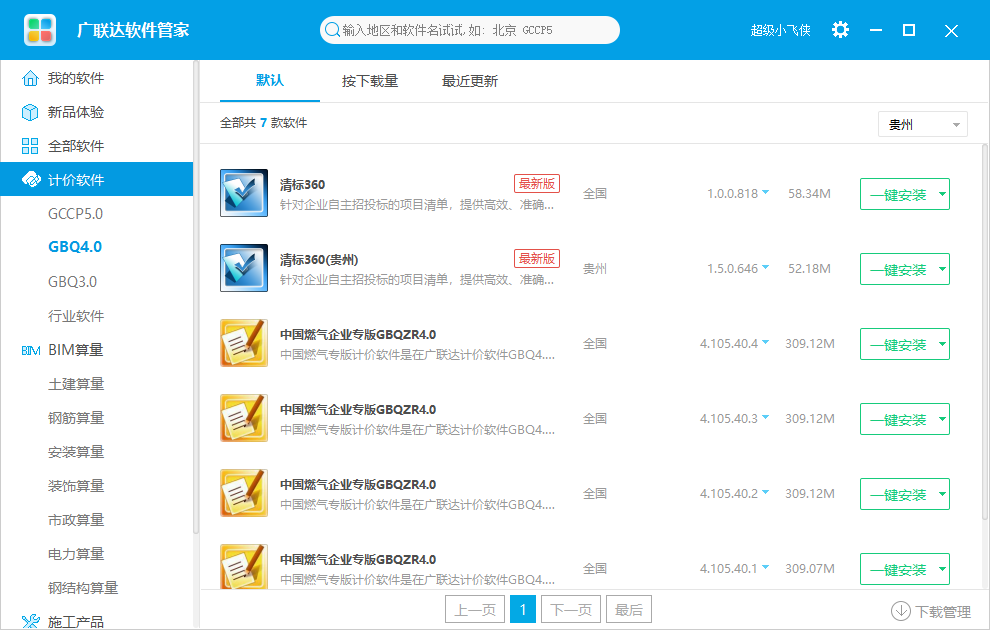Click the 清标360 title text
This screenshot has height=630, width=990.
click(x=302, y=185)
